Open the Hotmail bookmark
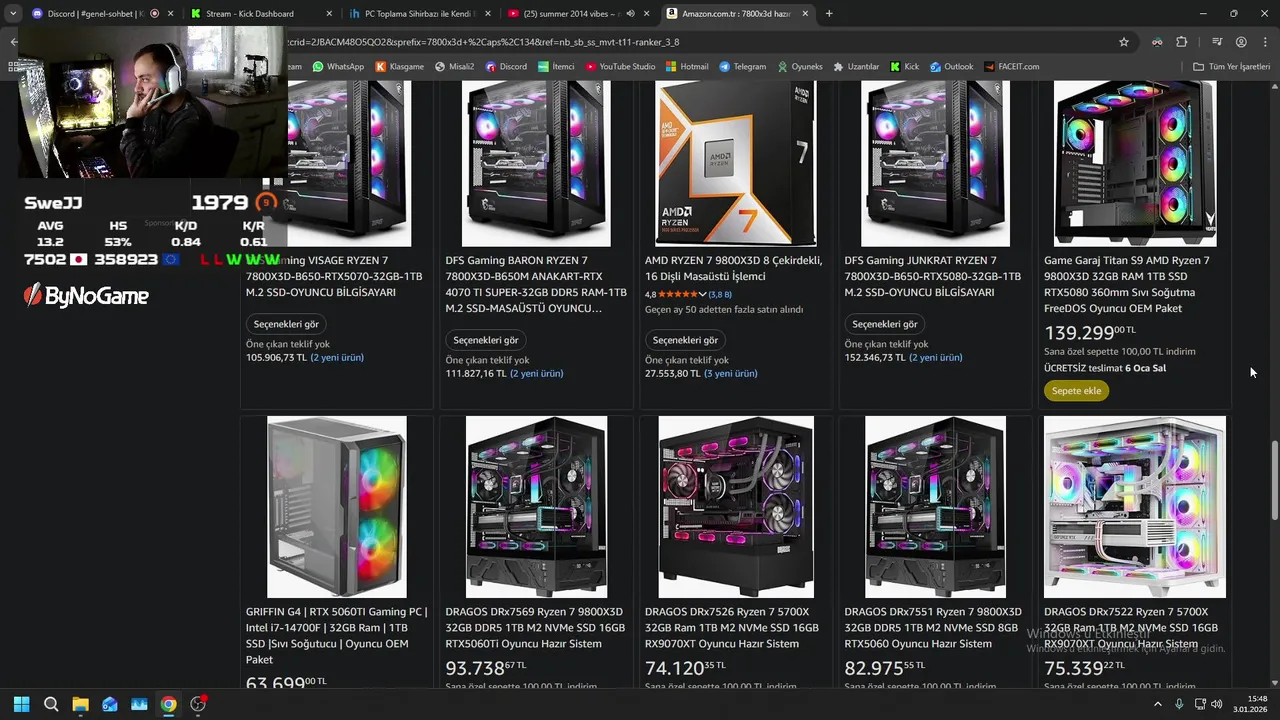 coord(687,67)
